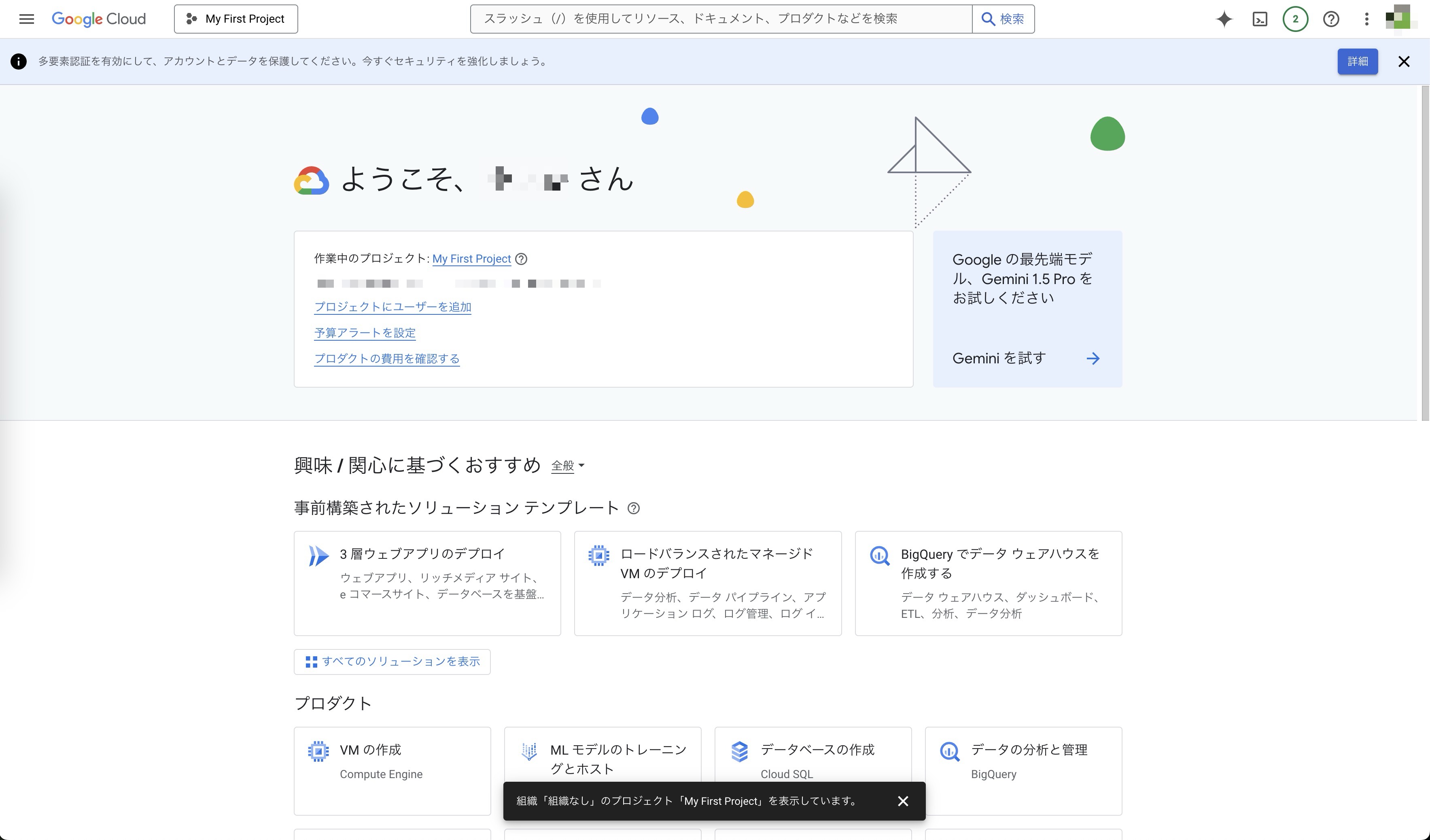Click the Google Cloud logo
Viewport: 1430px width, 840px height.
point(98,18)
